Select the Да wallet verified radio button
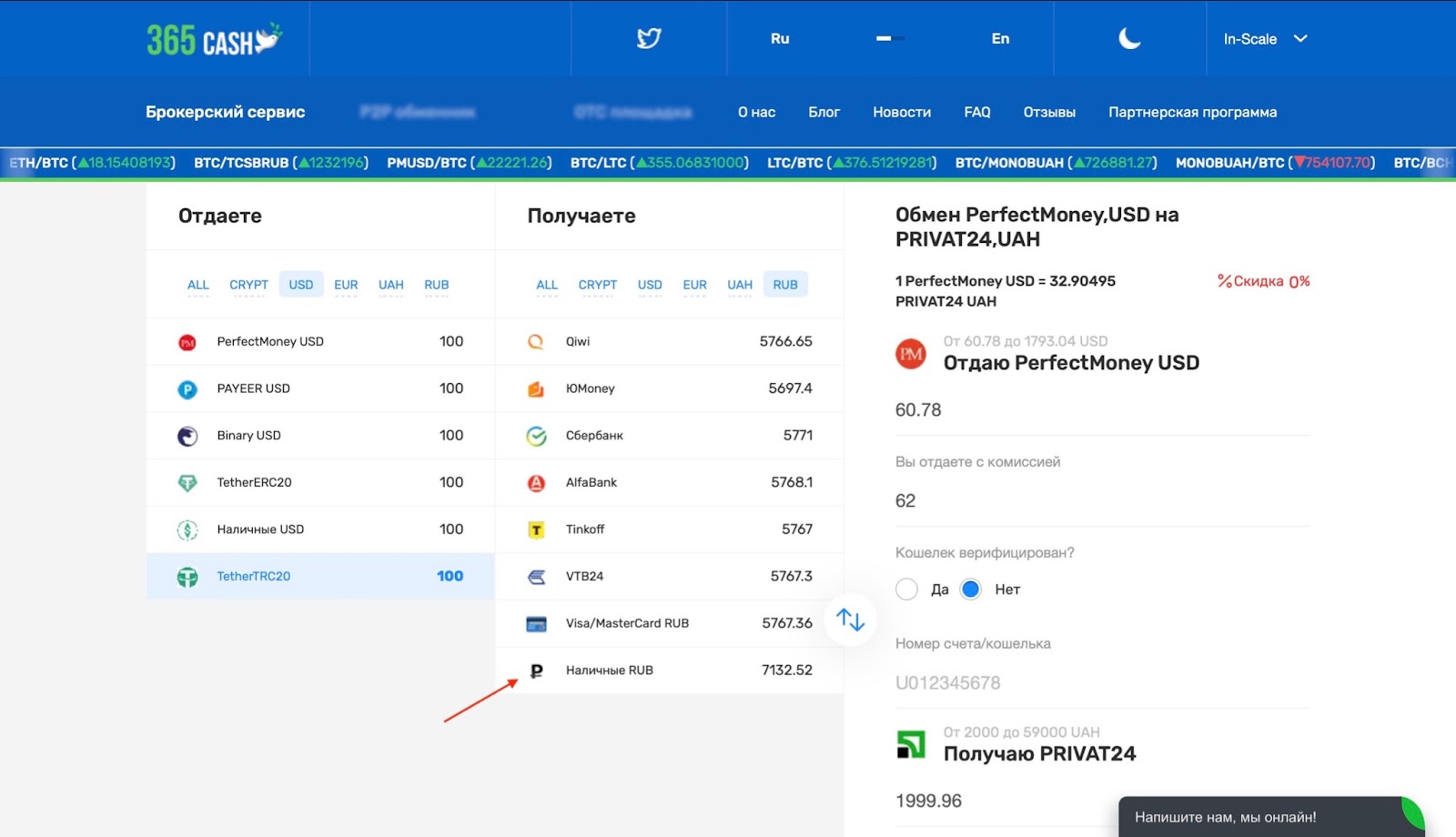Viewport: 1456px width, 837px height. (907, 589)
